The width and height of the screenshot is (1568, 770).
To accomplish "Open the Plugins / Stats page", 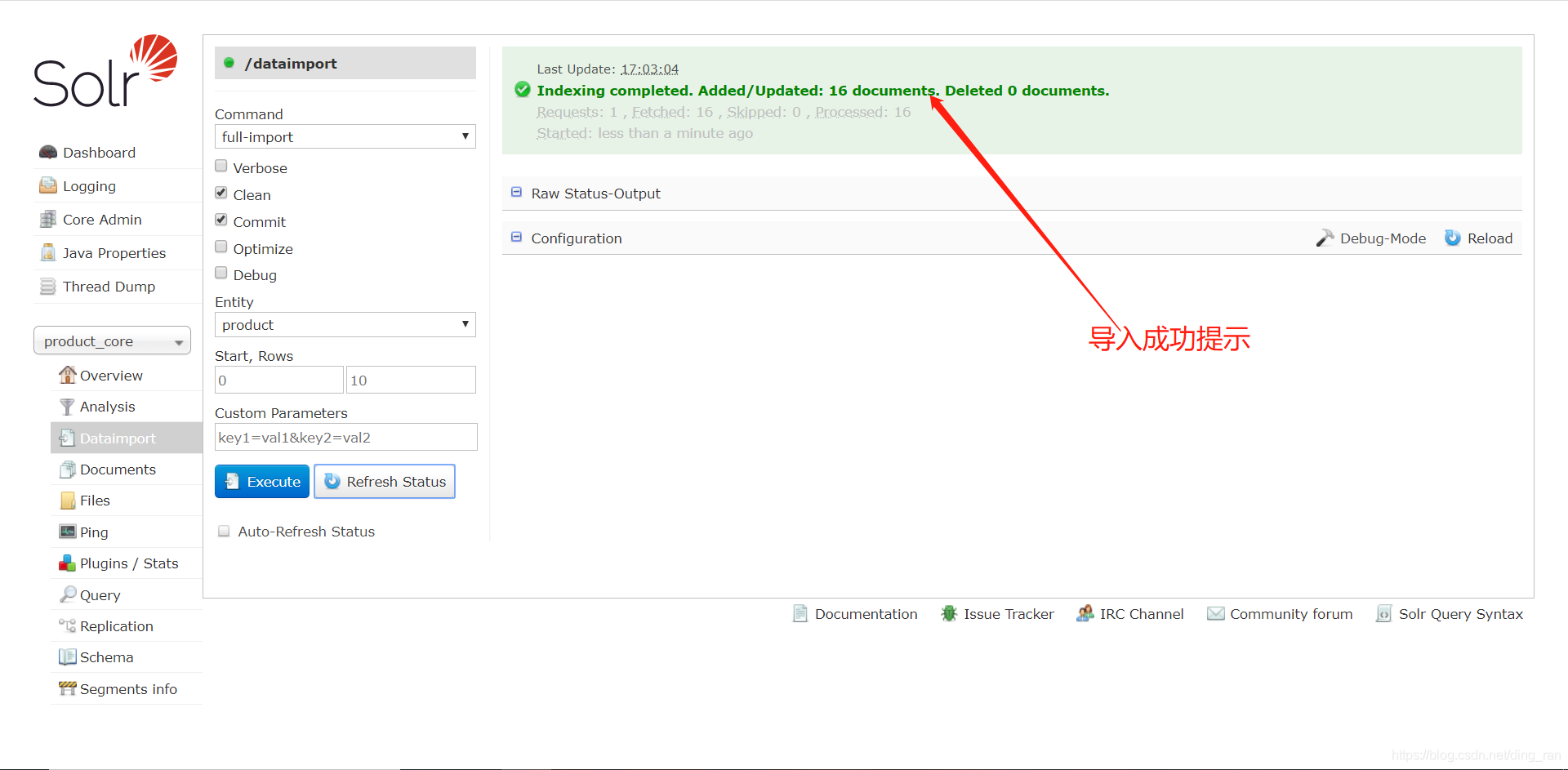I will [x=128, y=563].
